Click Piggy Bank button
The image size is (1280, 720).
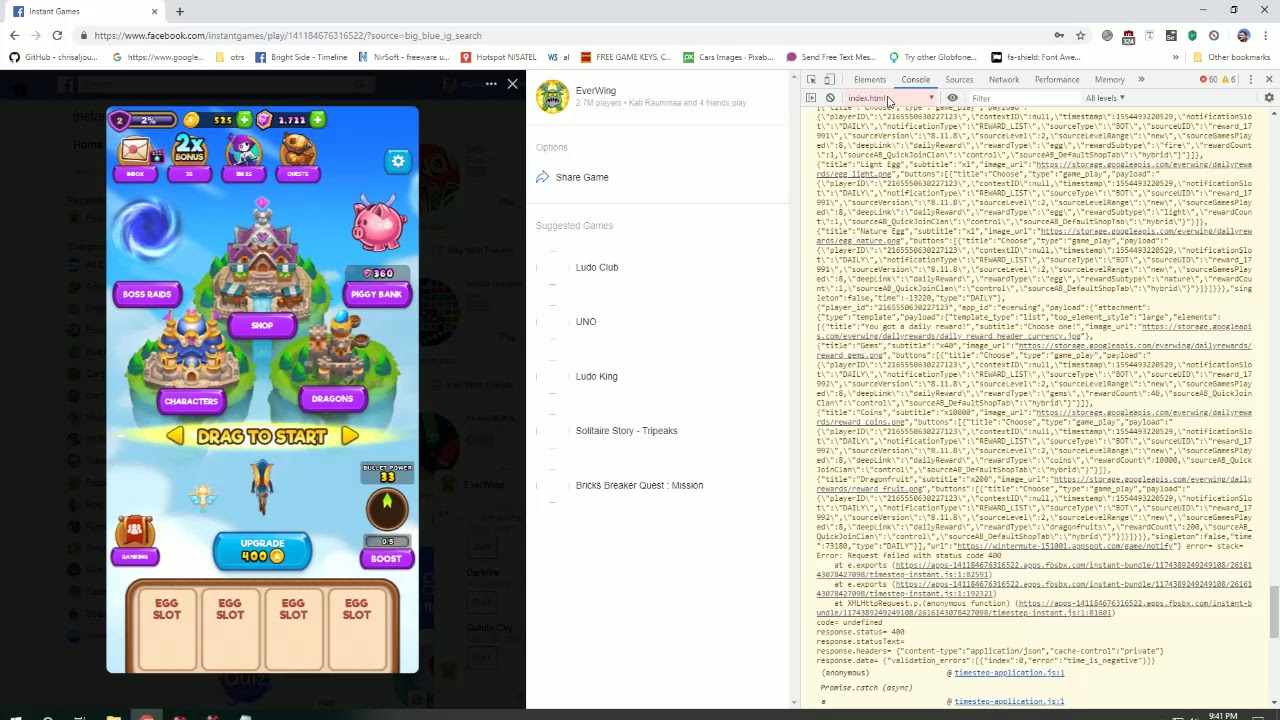377,294
